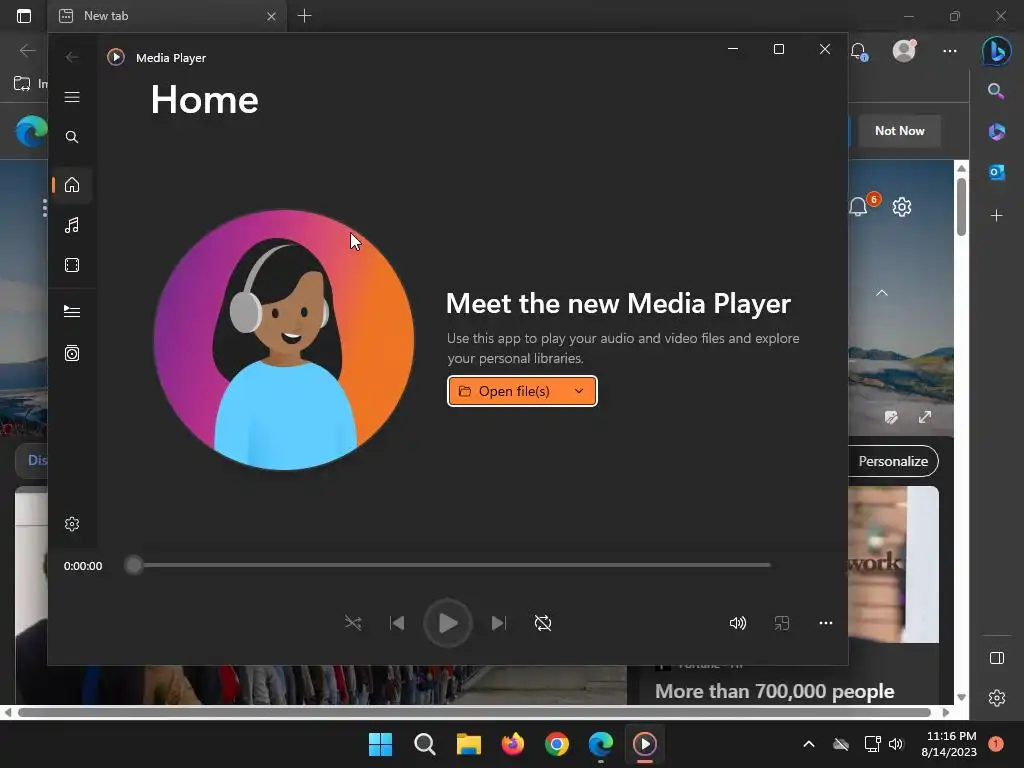Viewport: 1024px width, 768px height.
Task: Click the middle of the playback progress track
Action: pos(448,565)
